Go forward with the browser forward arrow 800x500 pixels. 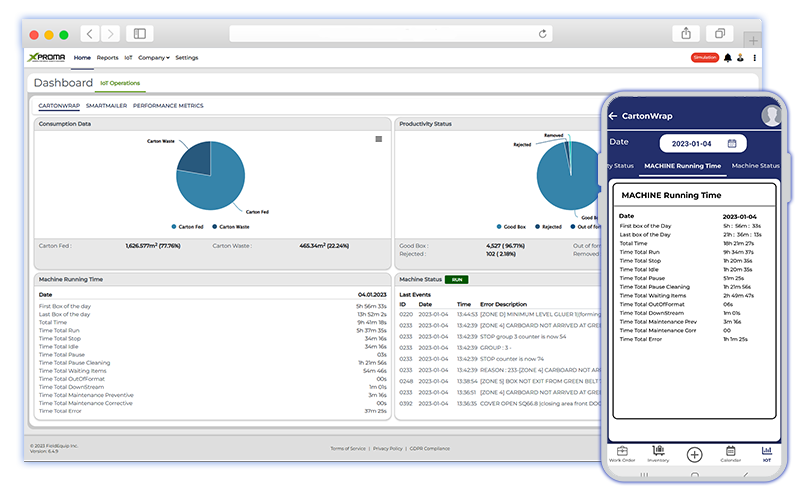(x=110, y=34)
